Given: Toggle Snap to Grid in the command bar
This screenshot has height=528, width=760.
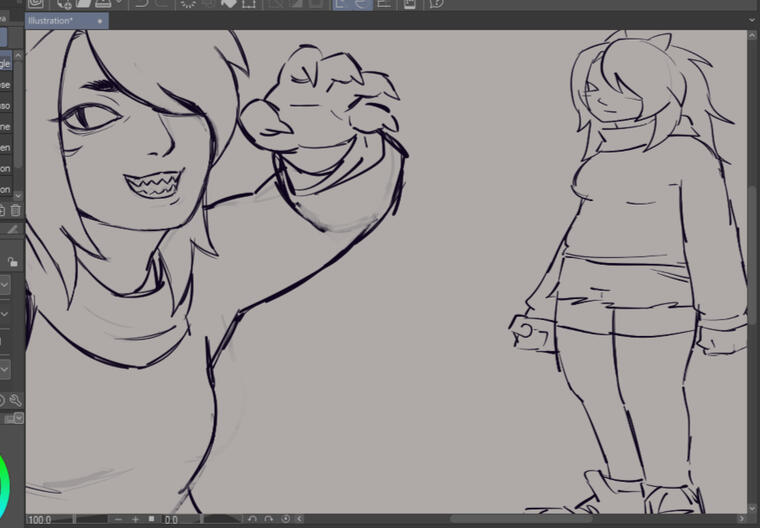Looking at the screenshot, I should [x=383, y=4].
